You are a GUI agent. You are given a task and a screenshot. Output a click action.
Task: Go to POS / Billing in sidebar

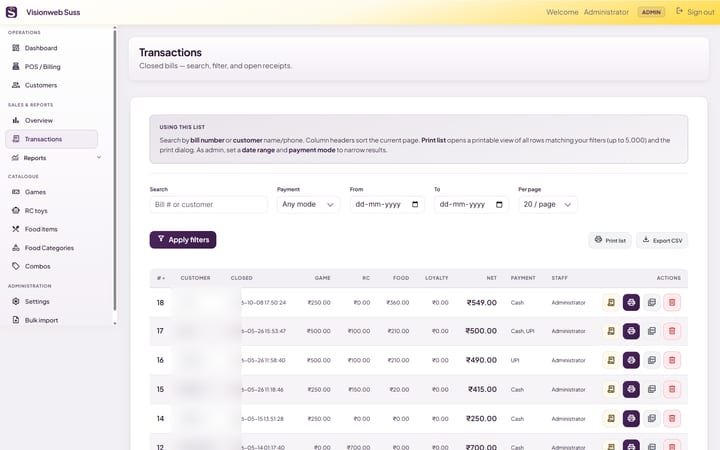(x=42, y=67)
